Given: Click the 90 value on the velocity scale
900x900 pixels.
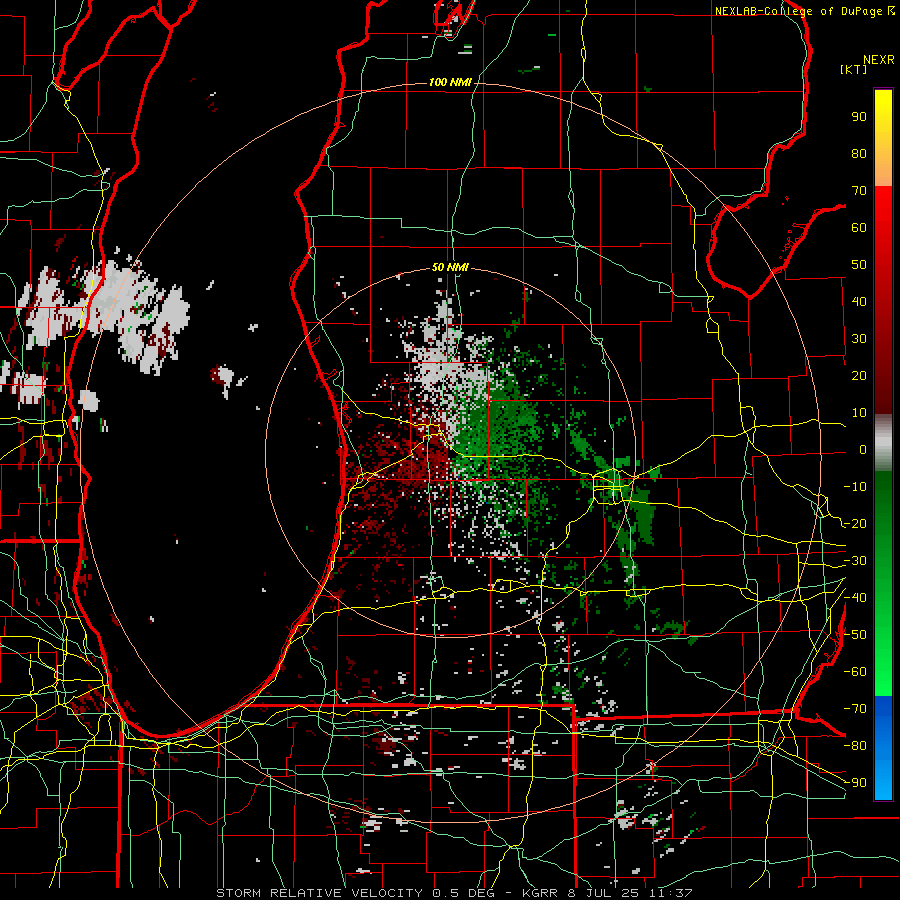Looking at the screenshot, I should pyautogui.click(x=859, y=117).
